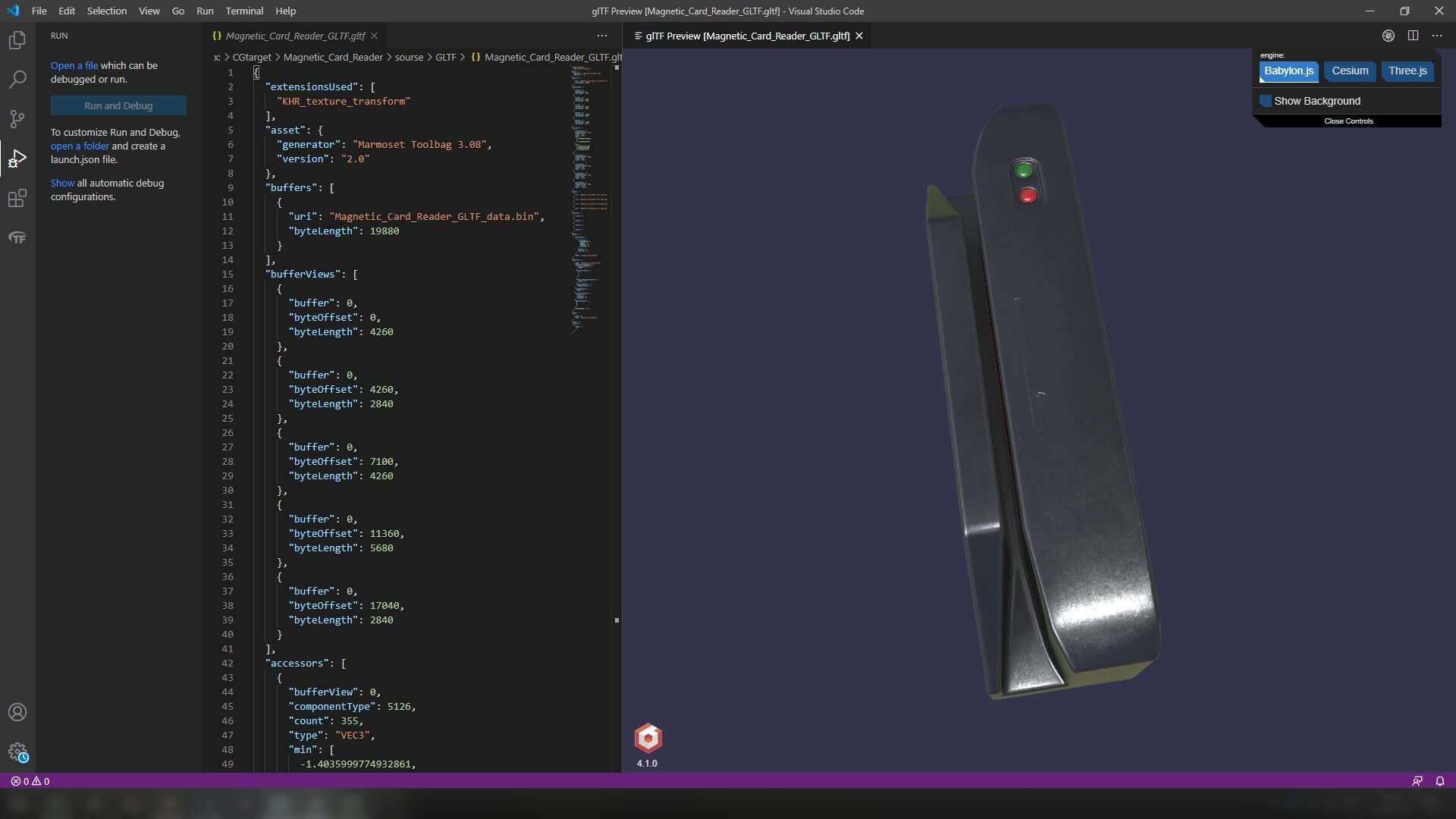Image resolution: width=1456 pixels, height=819 pixels.
Task: Open the Manage gear icon
Action: tap(17, 752)
